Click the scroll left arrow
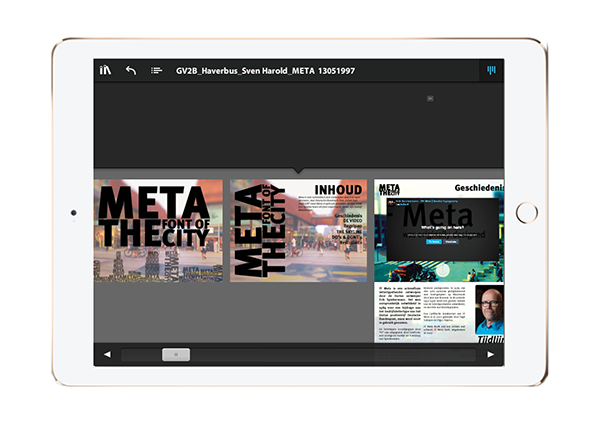Viewport: 600px width, 424px height. pyautogui.click(x=108, y=354)
